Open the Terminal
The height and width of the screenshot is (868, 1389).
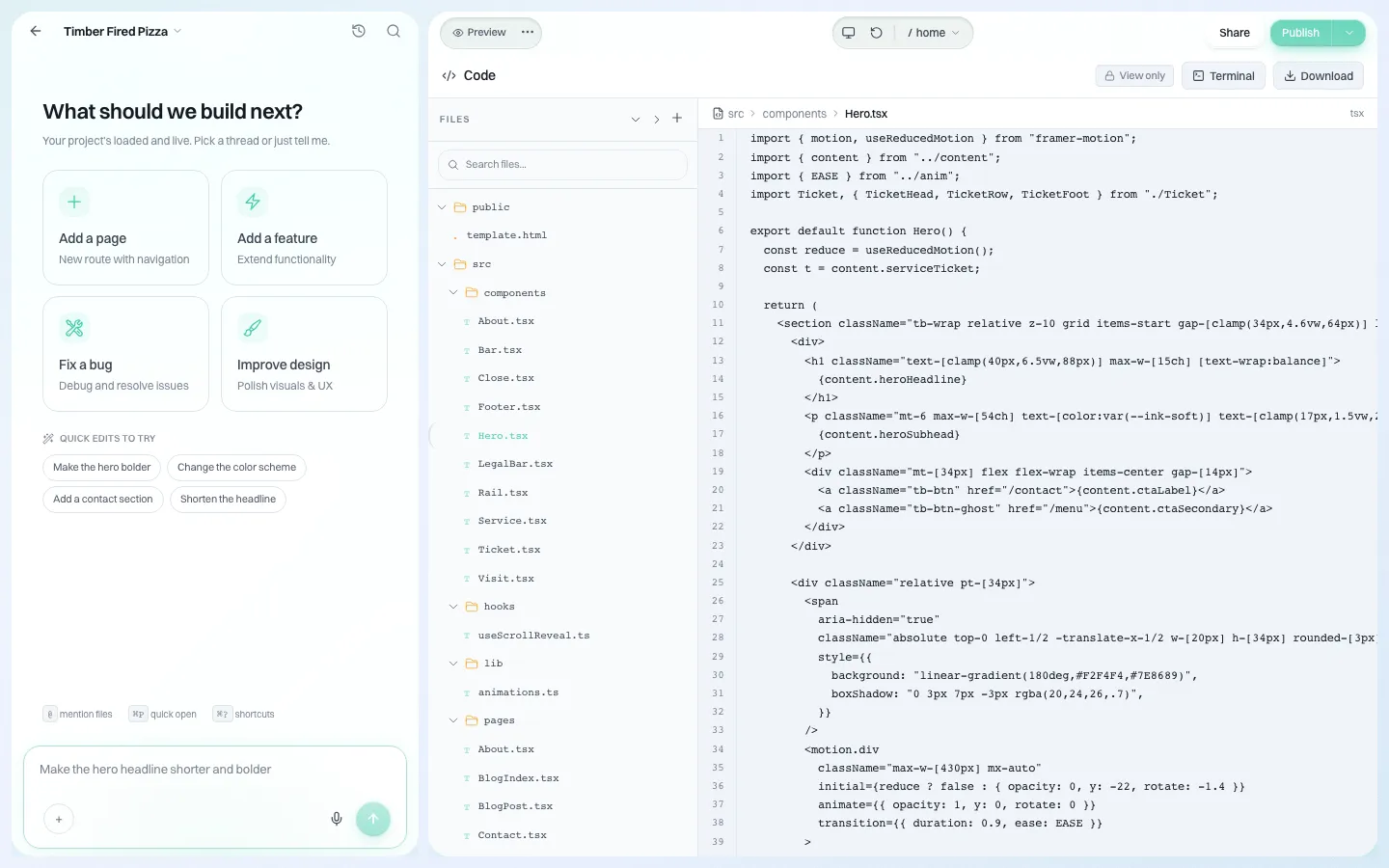click(1224, 76)
